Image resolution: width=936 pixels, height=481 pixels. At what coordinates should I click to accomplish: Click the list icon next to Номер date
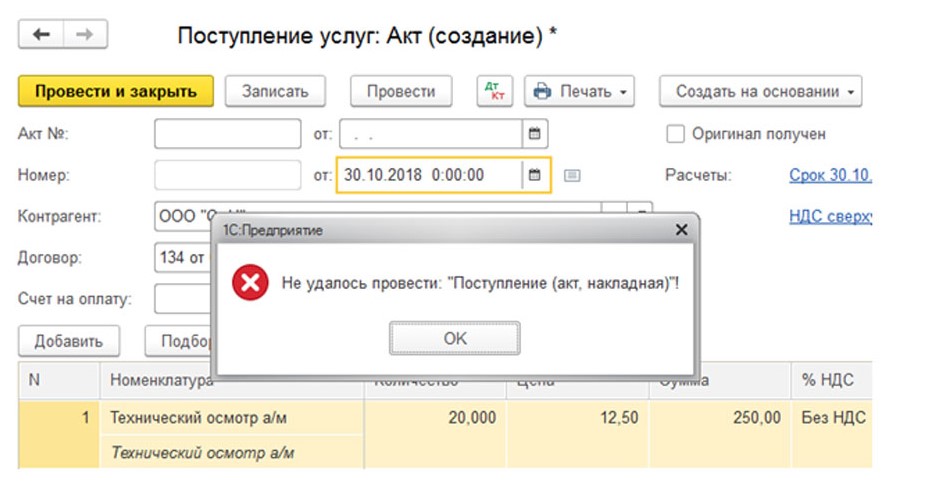[572, 175]
